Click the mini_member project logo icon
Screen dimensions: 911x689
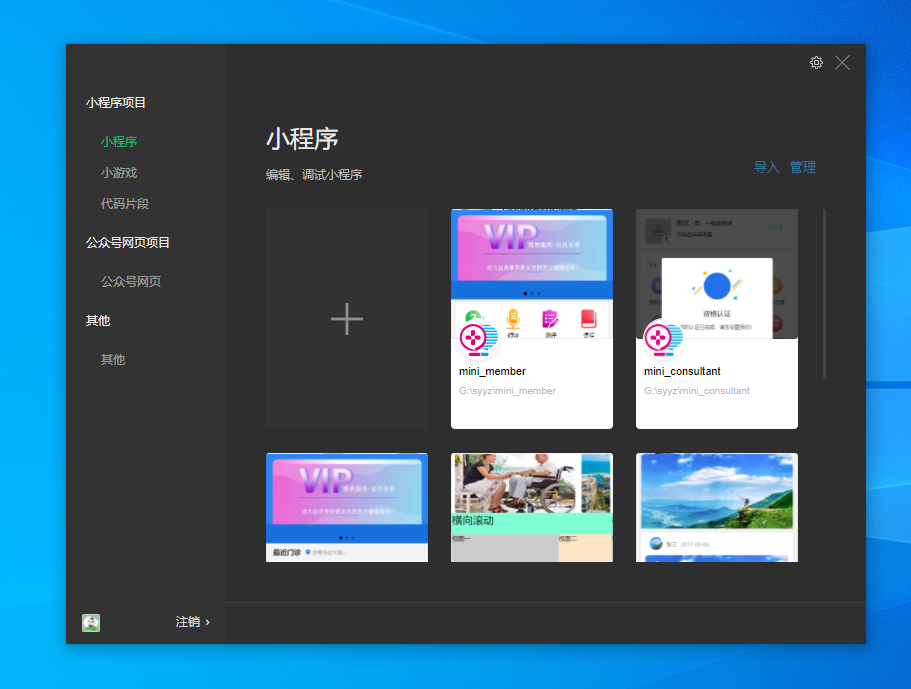(479, 339)
